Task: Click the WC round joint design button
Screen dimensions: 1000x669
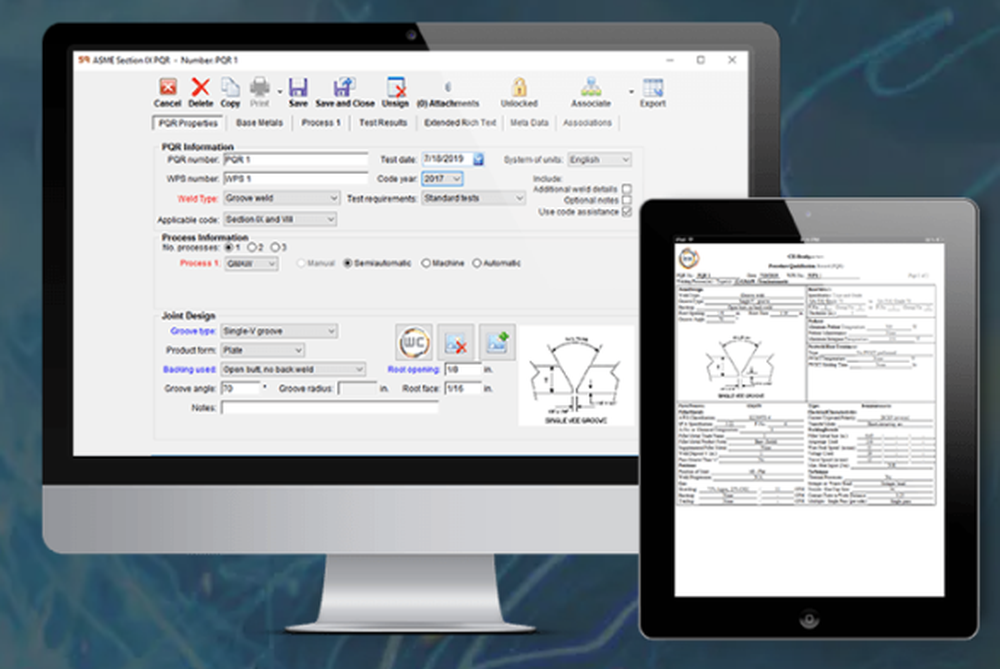Action: point(413,342)
